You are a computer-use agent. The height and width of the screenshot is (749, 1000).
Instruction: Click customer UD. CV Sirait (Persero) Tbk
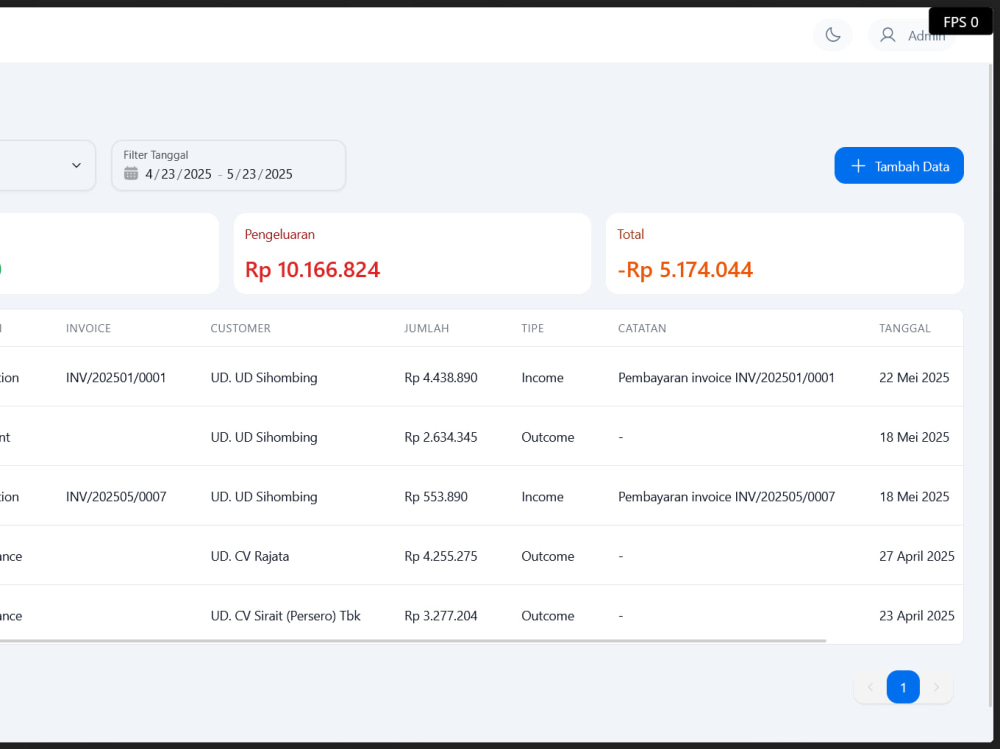tap(286, 616)
